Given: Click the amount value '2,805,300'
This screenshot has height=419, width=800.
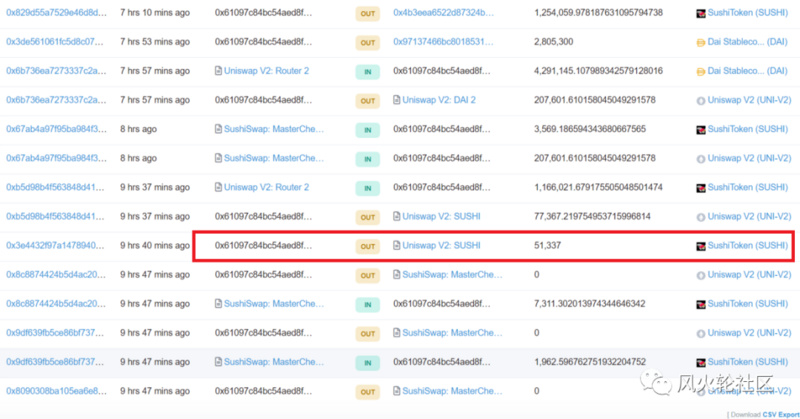Looking at the screenshot, I should coord(554,42).
